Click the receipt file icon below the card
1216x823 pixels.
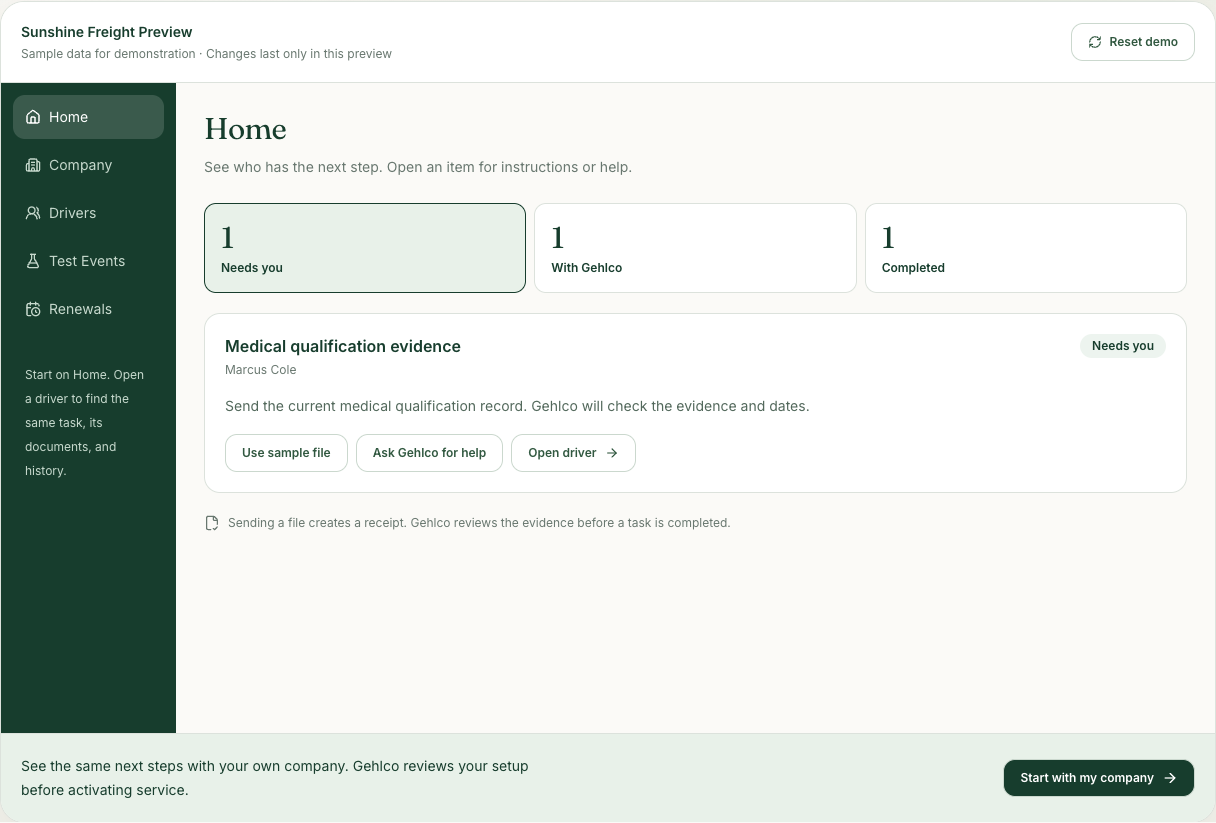[x=212, y=523]
